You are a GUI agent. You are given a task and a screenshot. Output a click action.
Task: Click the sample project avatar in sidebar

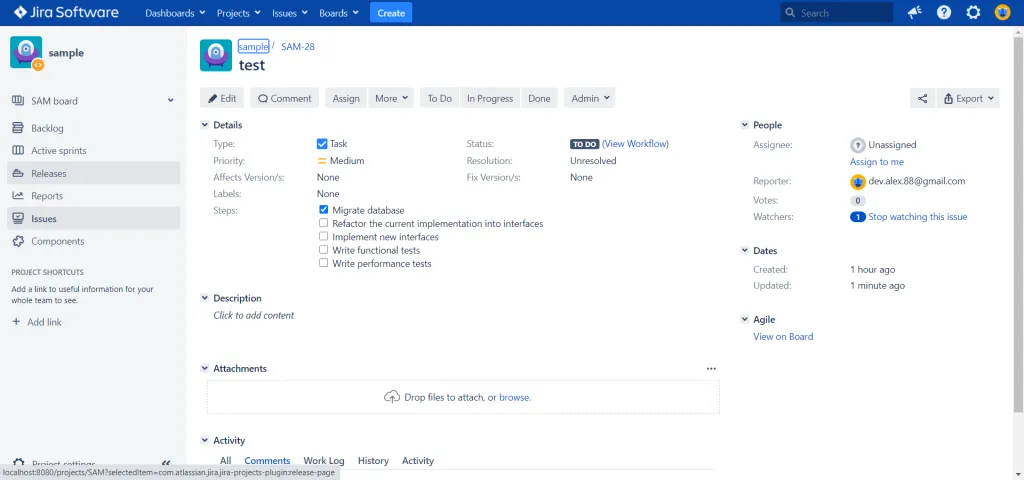pyautogui.click(x=27, y=53)
